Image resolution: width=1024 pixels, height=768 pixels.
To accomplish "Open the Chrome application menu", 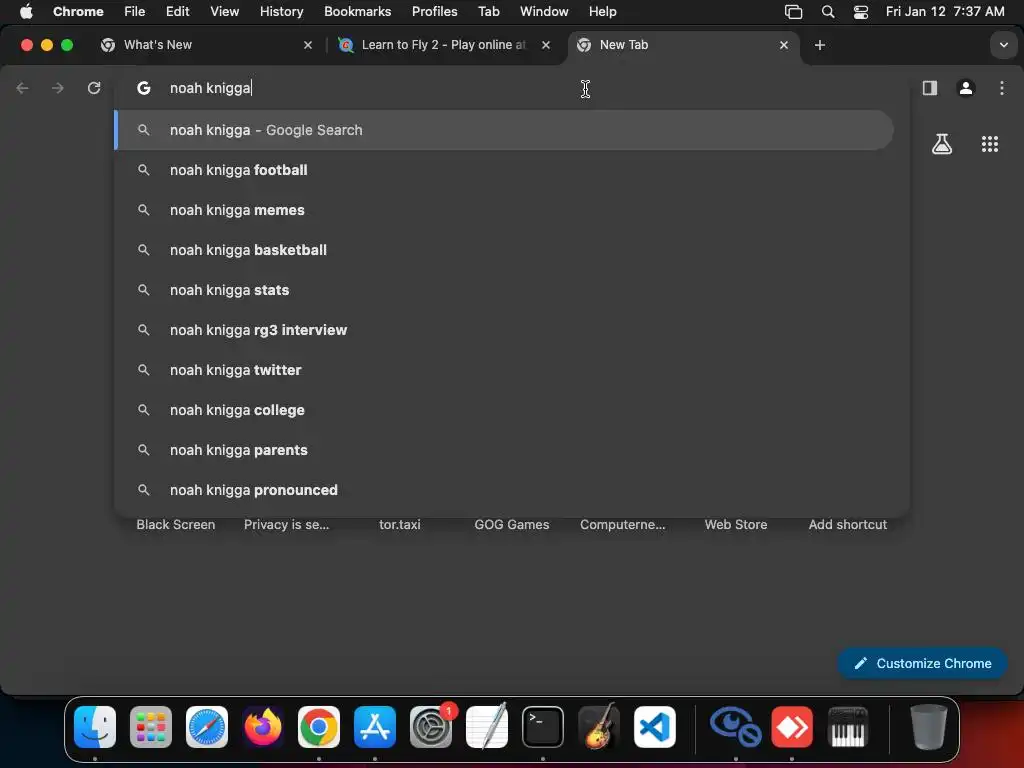I will tap(78, 11).
